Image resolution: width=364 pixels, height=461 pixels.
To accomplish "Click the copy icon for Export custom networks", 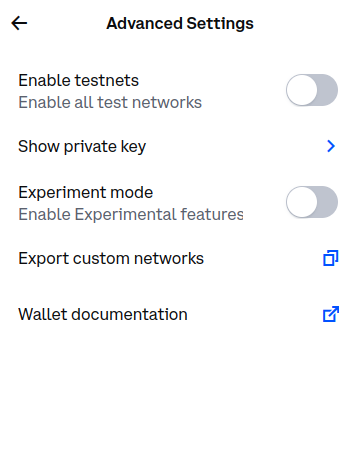I will tap(331, 258).
